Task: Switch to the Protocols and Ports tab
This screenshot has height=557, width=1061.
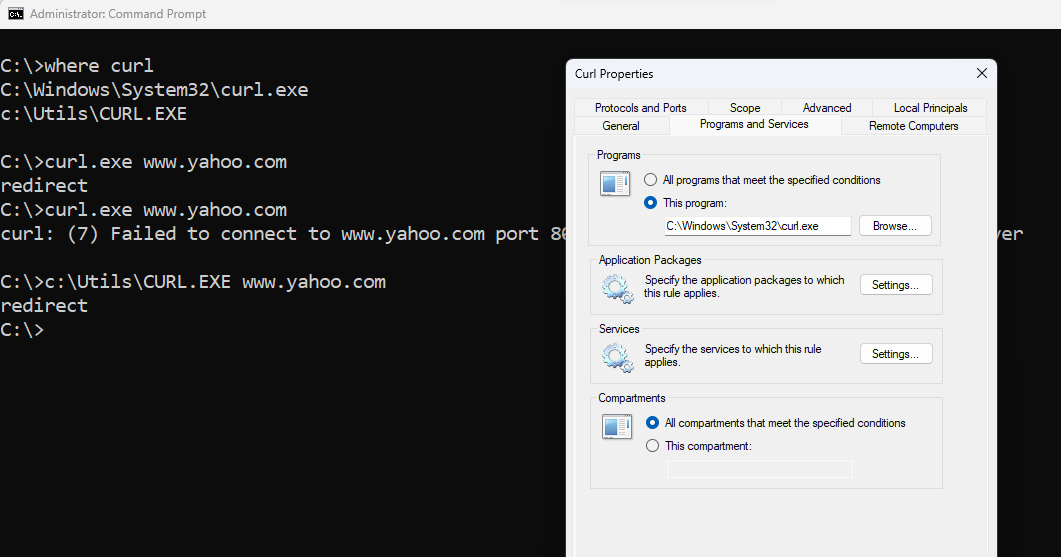Action: [640, 108]
